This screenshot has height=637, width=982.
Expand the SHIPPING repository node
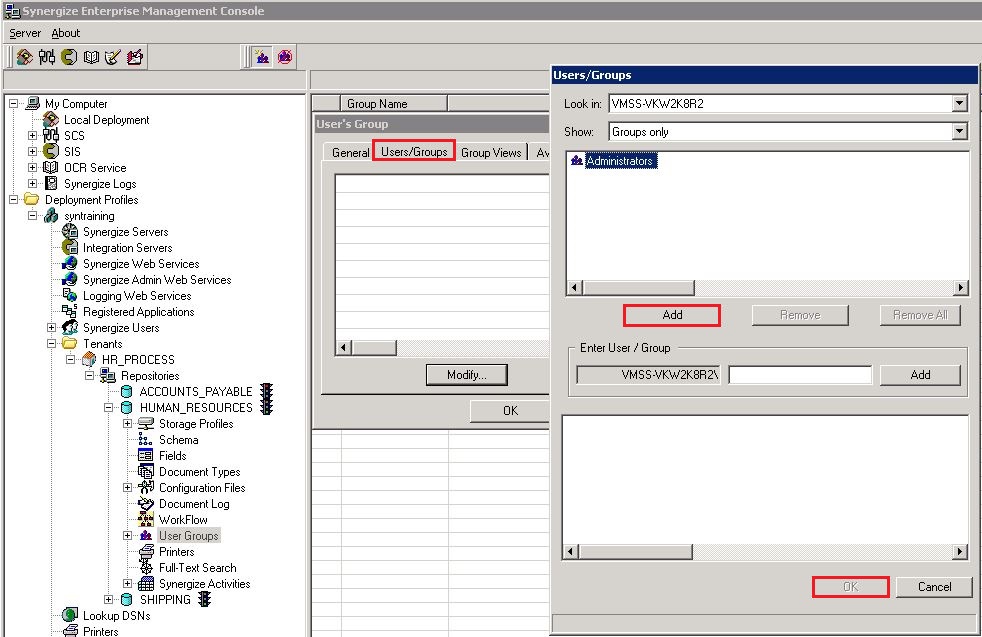point(108,599)
